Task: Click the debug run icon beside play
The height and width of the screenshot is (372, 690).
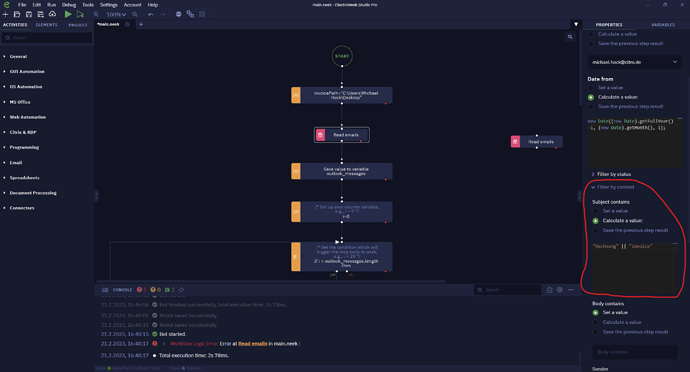Action: 80,14
